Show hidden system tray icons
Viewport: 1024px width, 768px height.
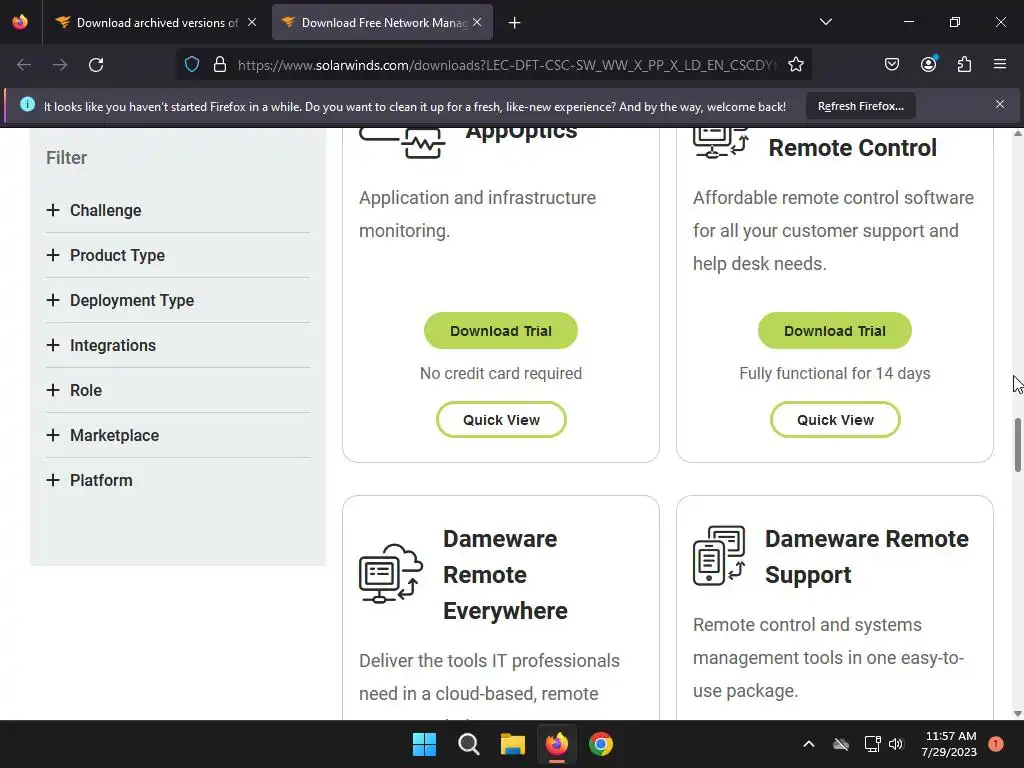808,744
